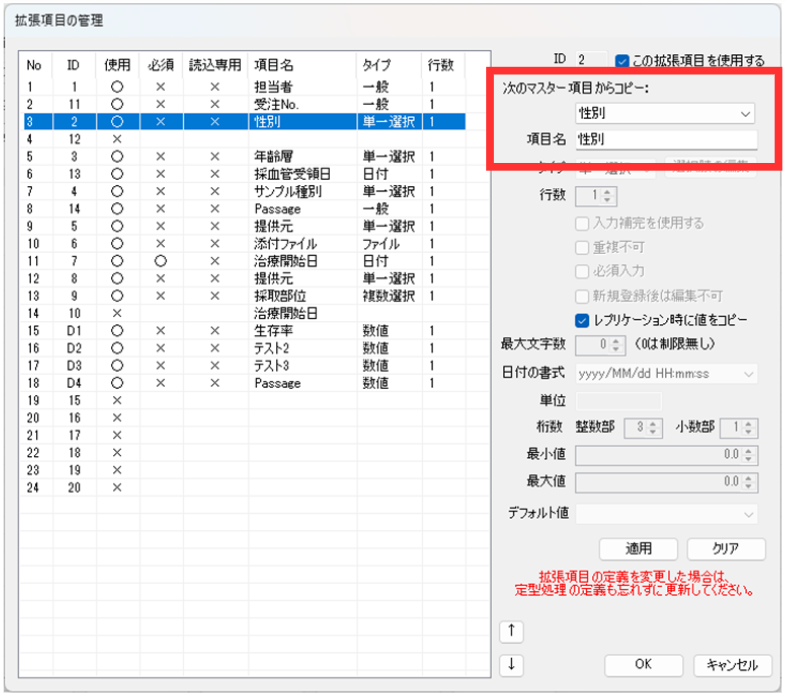Toggle この拡張項目を使用する checkbox
This screenshot has height=698, width=787.
tap(623, 60)
